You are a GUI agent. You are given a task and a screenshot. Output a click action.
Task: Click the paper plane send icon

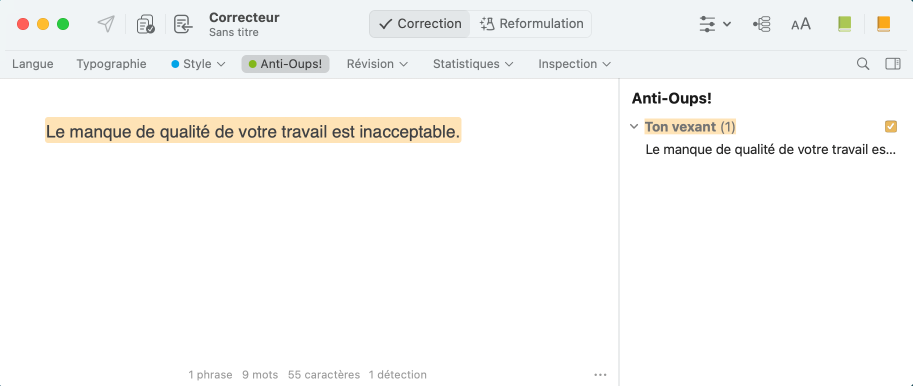[105, 24]
